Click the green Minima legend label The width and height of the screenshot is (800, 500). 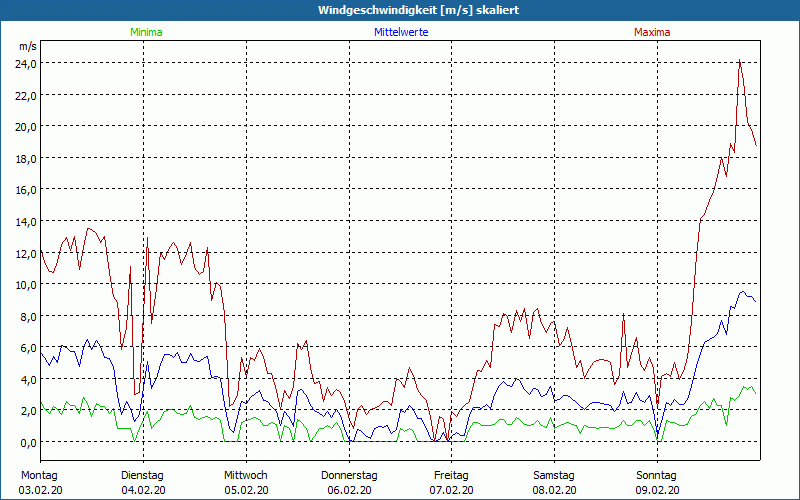click(146, 32)
